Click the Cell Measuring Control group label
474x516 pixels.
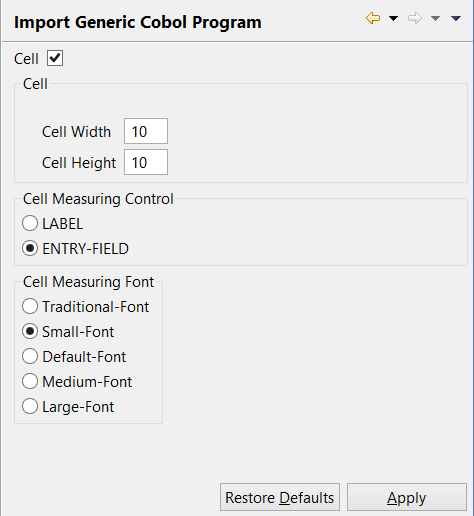98,199
